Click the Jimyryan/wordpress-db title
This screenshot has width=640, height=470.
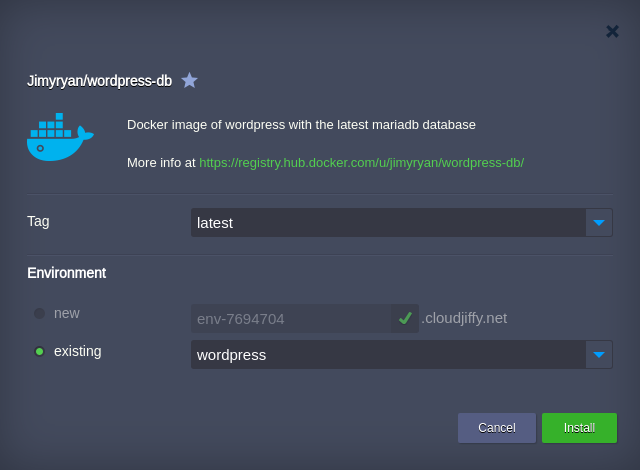tap(100, 81)
